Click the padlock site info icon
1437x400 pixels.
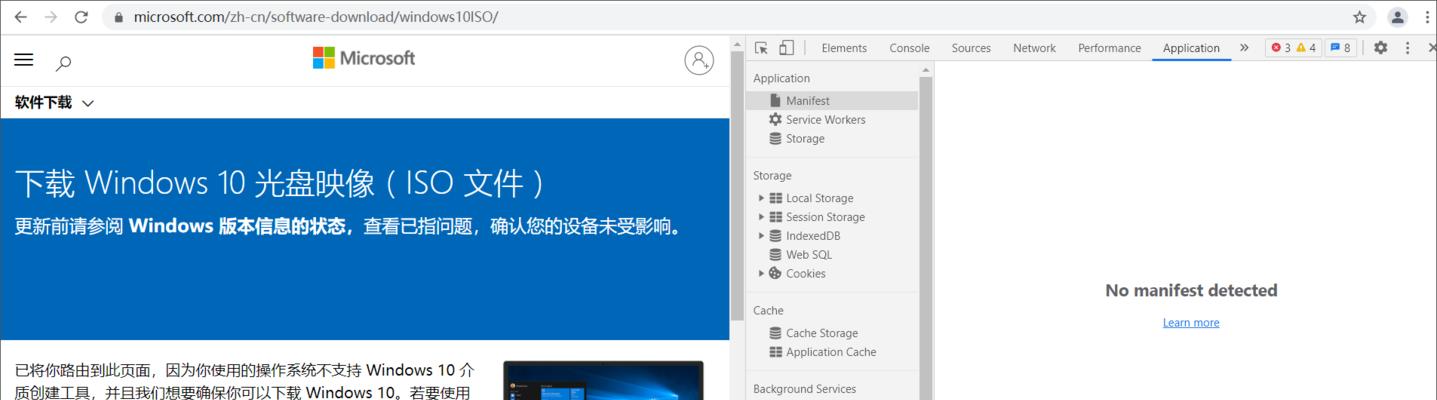119,17
